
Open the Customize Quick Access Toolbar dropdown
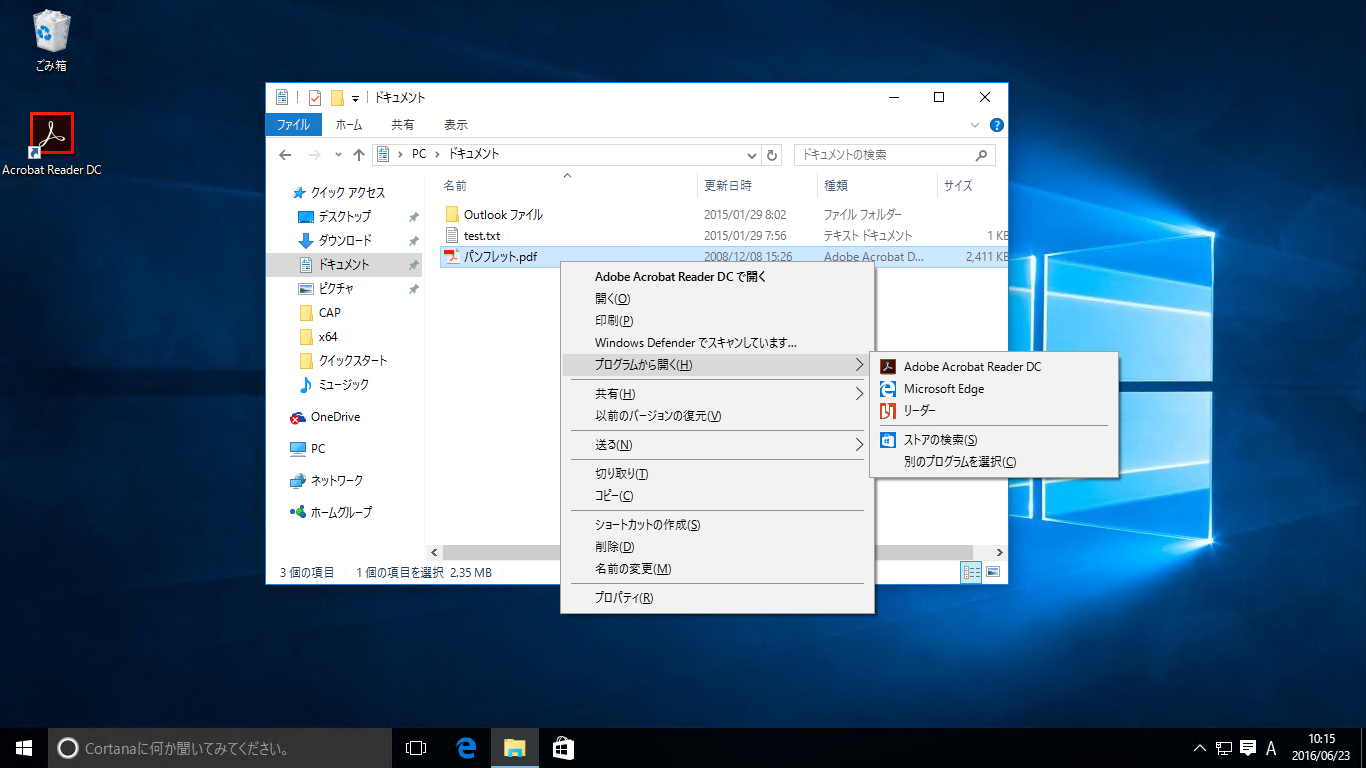(355, 98)
